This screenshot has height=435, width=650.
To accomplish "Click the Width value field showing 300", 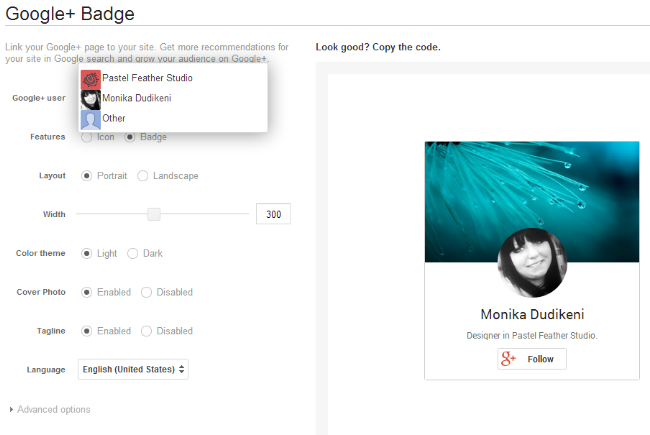I will pos(273,214).
